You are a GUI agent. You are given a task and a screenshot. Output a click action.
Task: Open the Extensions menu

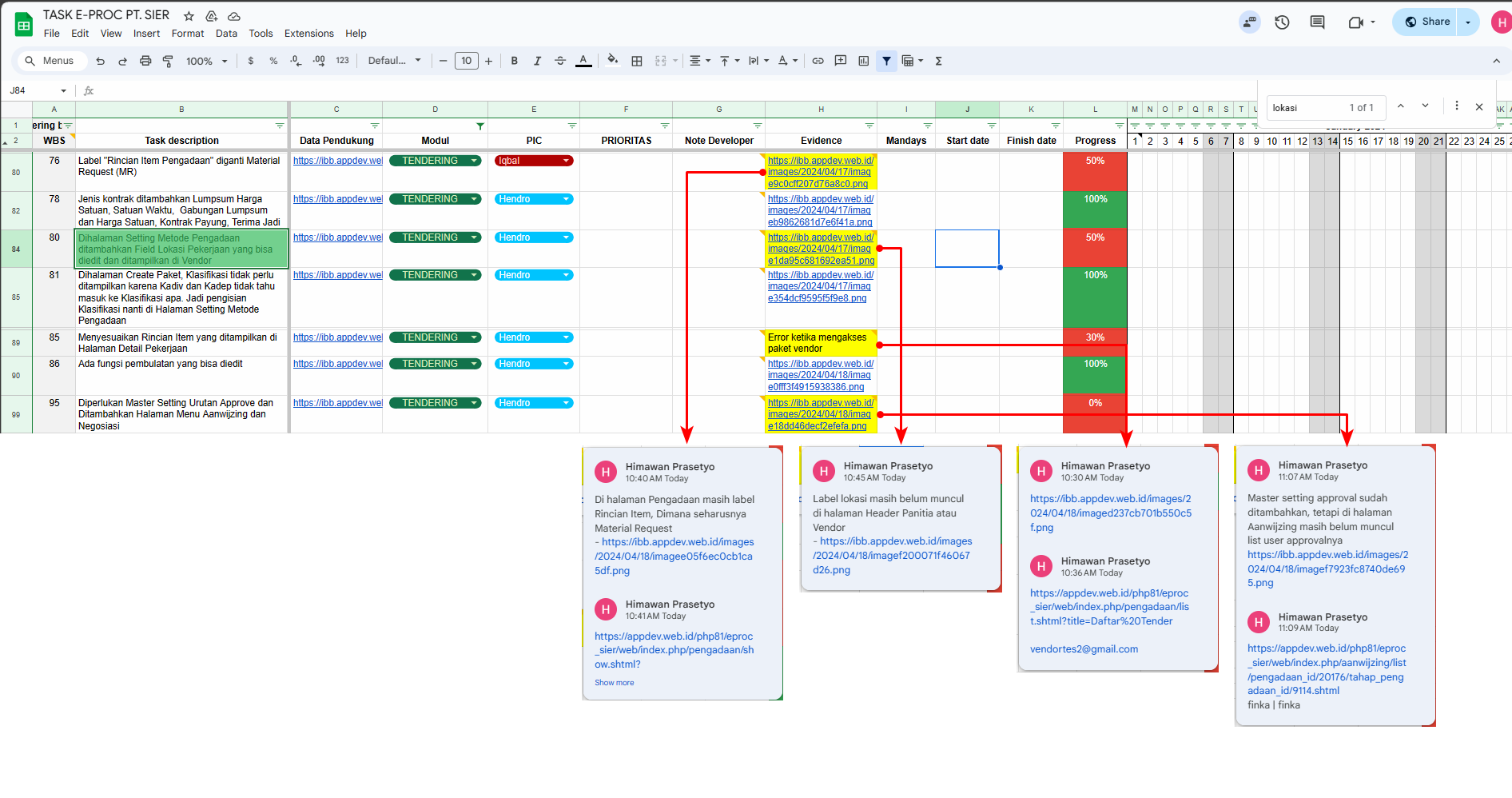click(308, 34)
